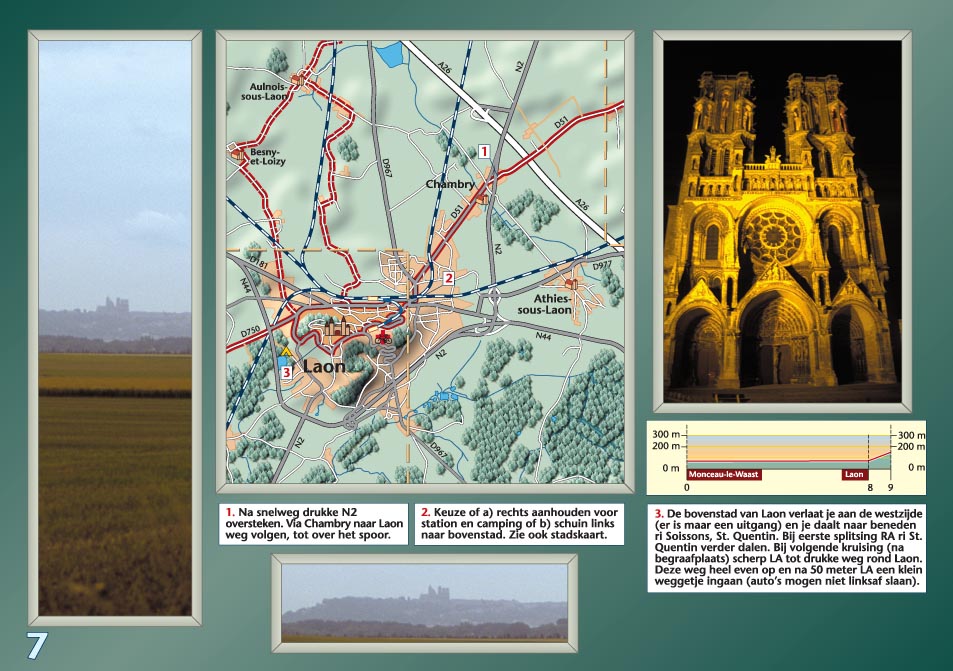953x671 pixels.
Task: Click the village icon at Besny-et-Loizy
Action: 238,152
